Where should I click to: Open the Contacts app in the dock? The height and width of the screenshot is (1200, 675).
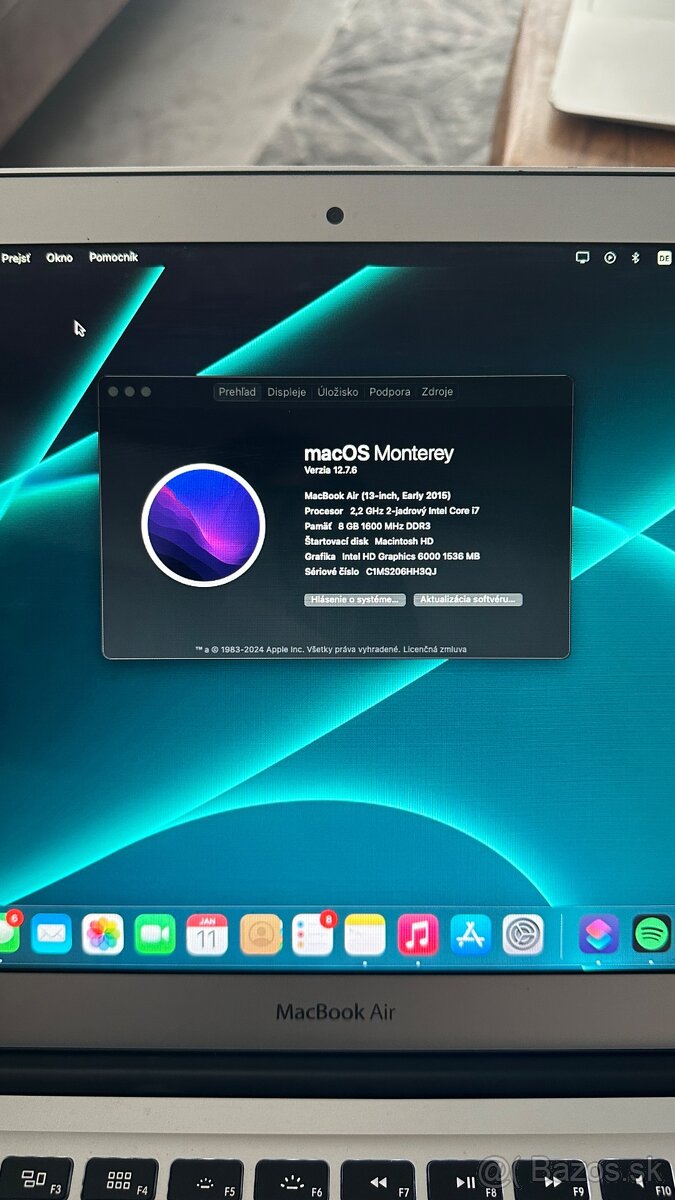pyautogui.click(x=261, y=934)
